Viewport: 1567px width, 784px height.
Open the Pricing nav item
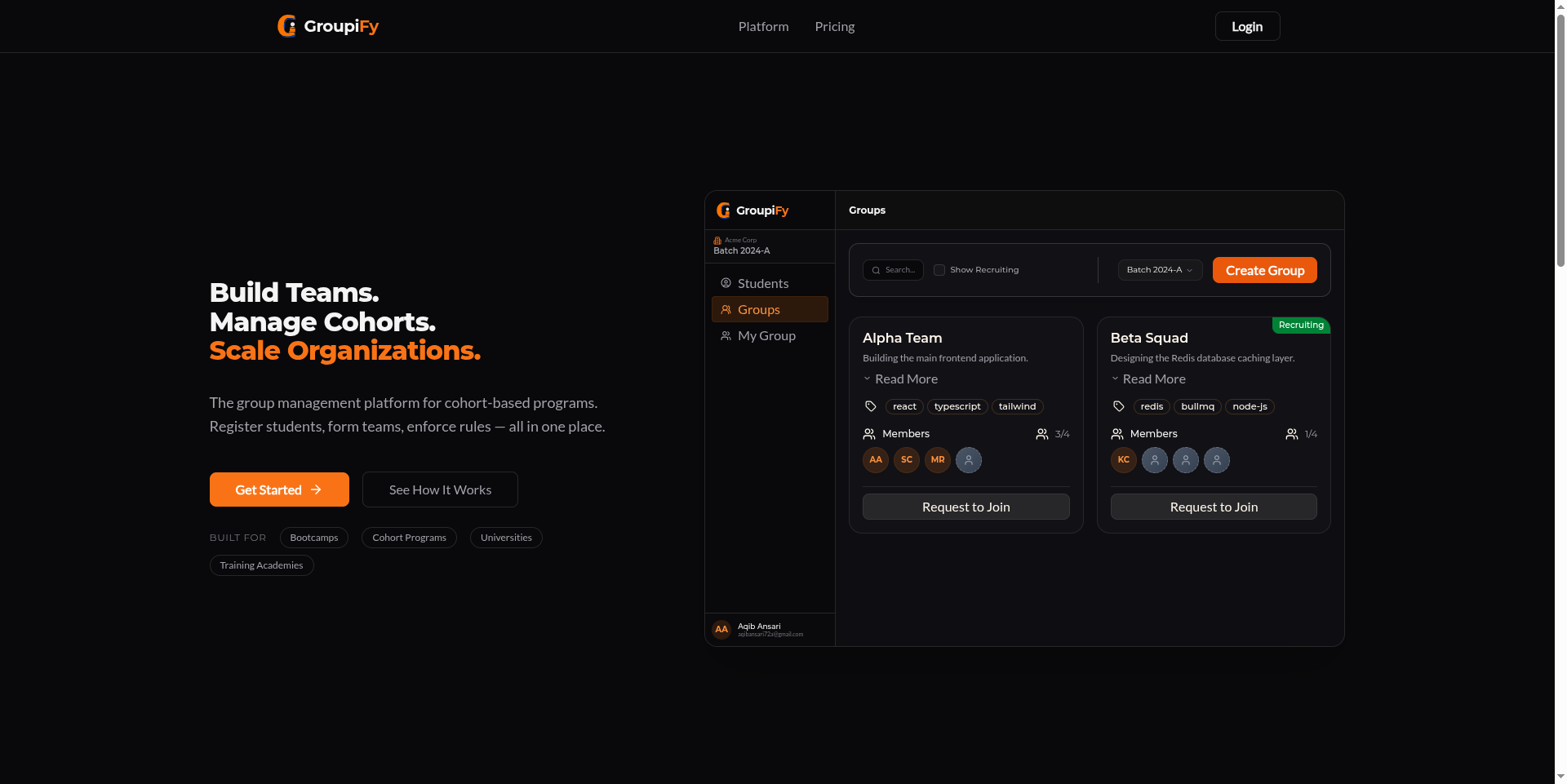pyautogui.click(x=835, y=26)
